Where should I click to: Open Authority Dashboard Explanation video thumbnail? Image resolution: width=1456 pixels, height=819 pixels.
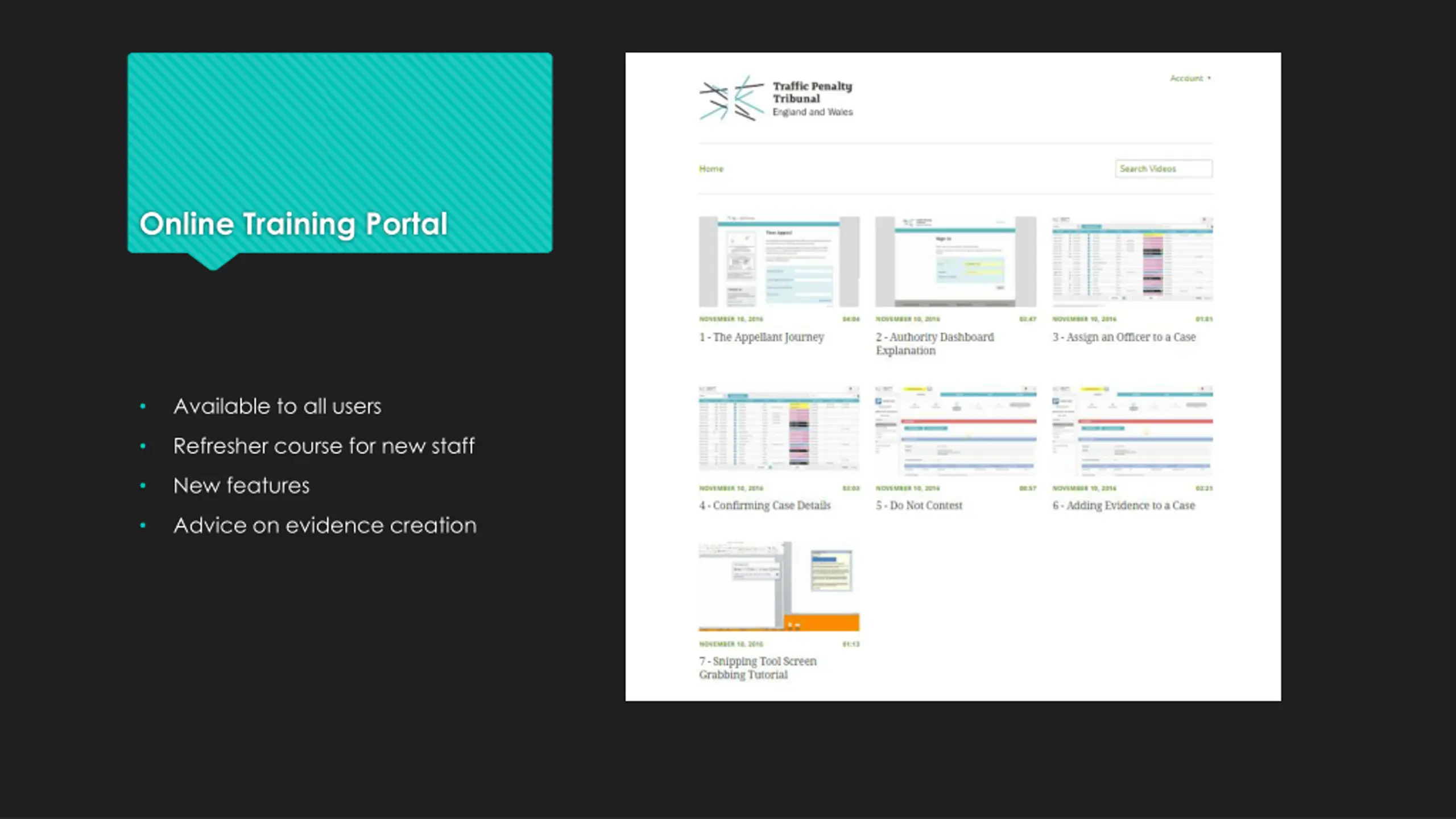[955, 262]
